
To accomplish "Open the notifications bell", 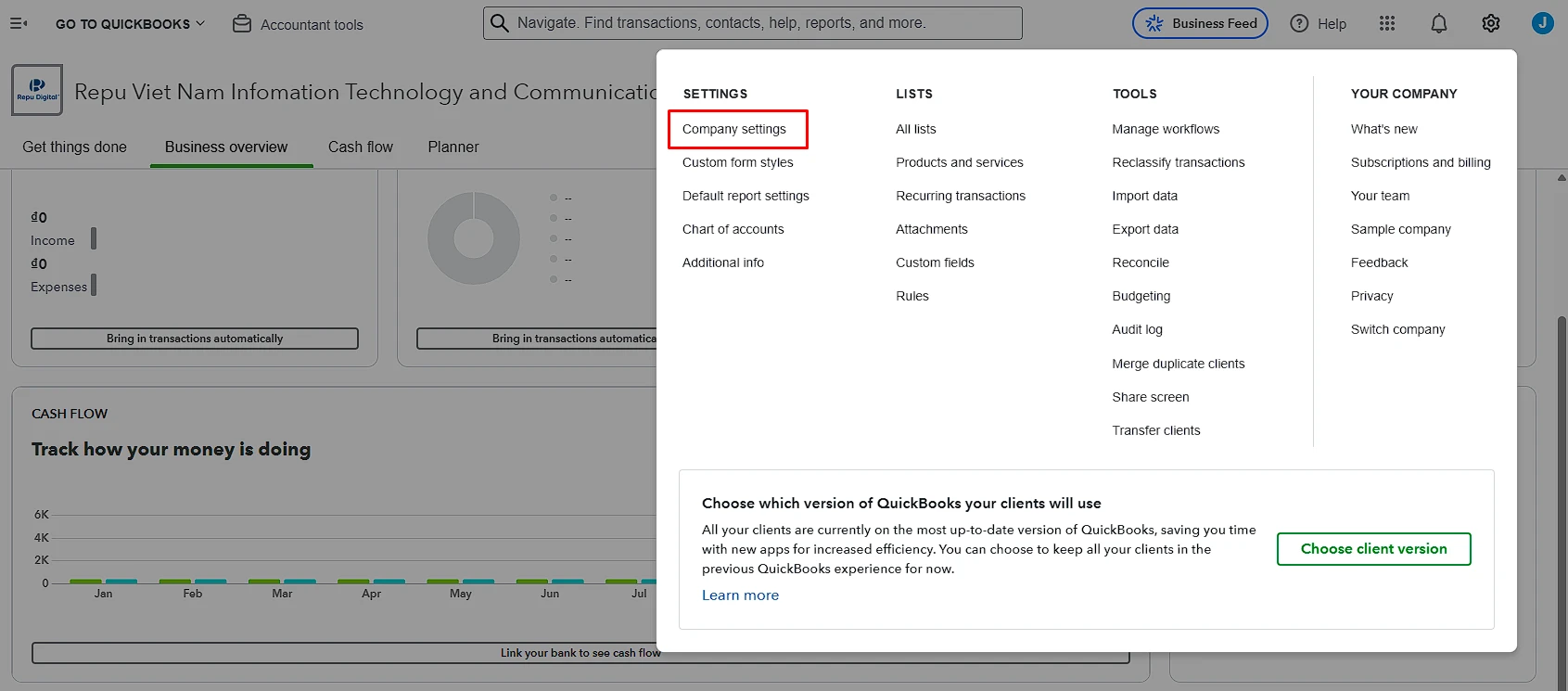I will (1438, 24).
